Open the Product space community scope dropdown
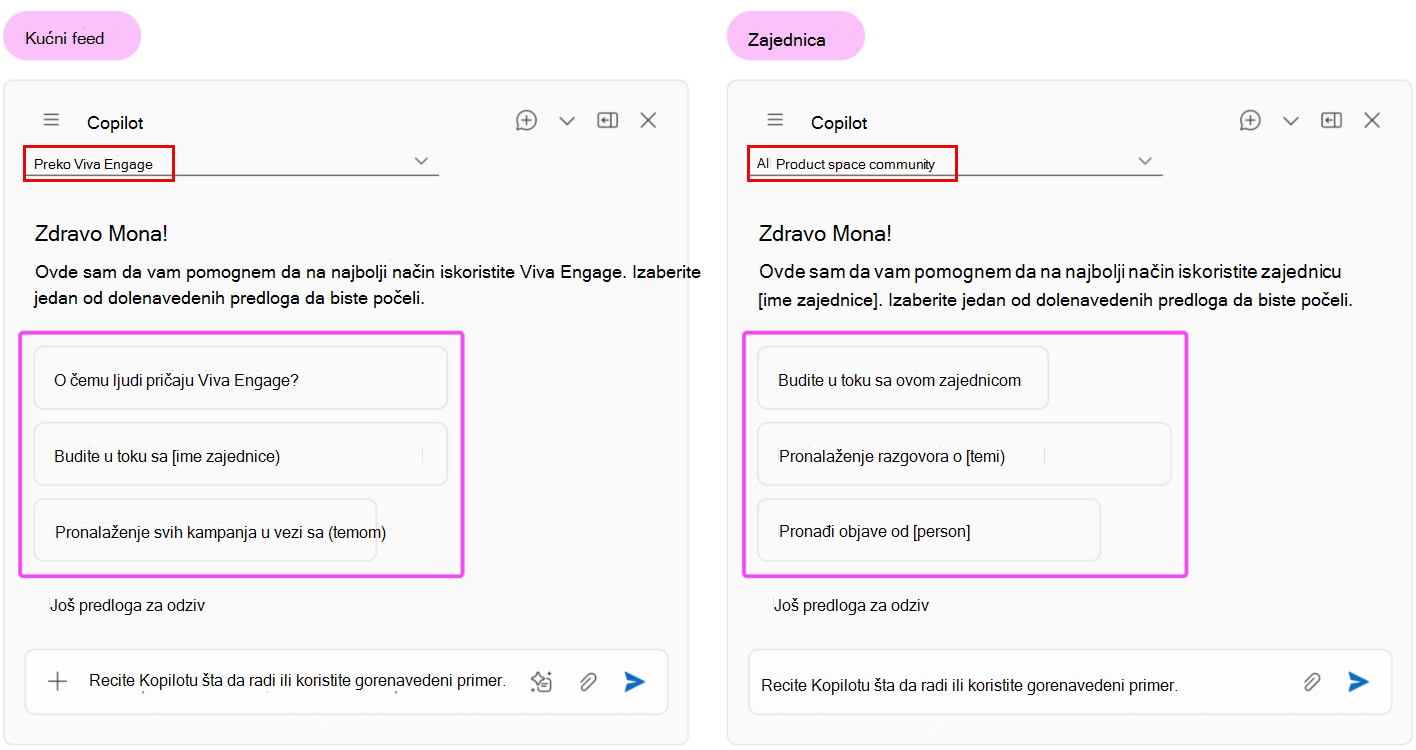The image size is (1416, 750). tap(956, 163)
